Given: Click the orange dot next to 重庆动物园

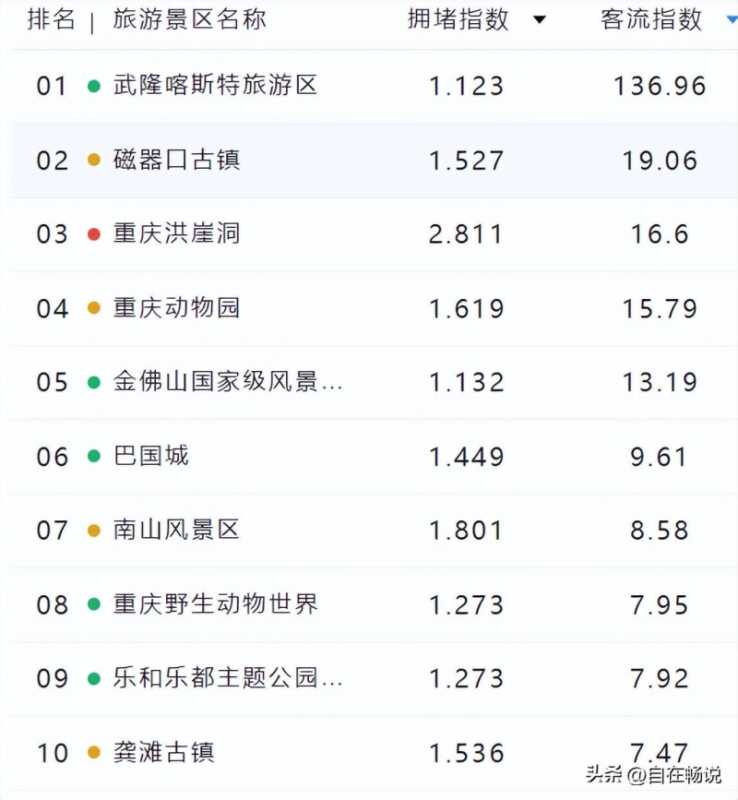Looking at the screenshot, I should (94, 308).
